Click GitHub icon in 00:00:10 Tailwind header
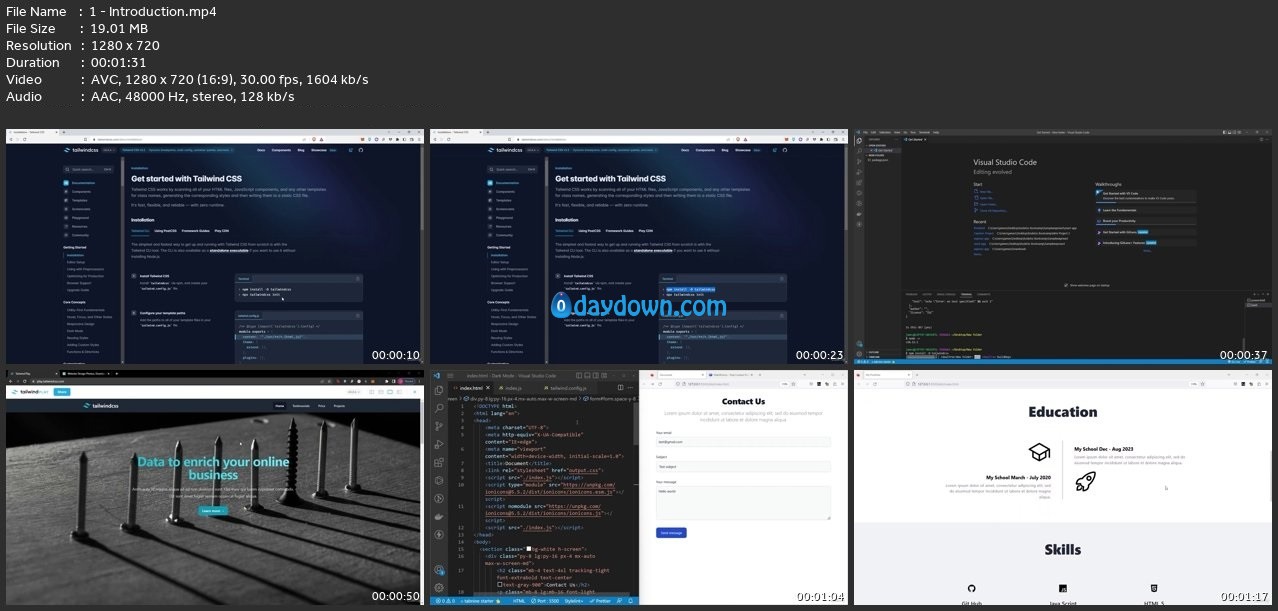The height and width of the screenshot is (611, 1278). coord(361,150)
